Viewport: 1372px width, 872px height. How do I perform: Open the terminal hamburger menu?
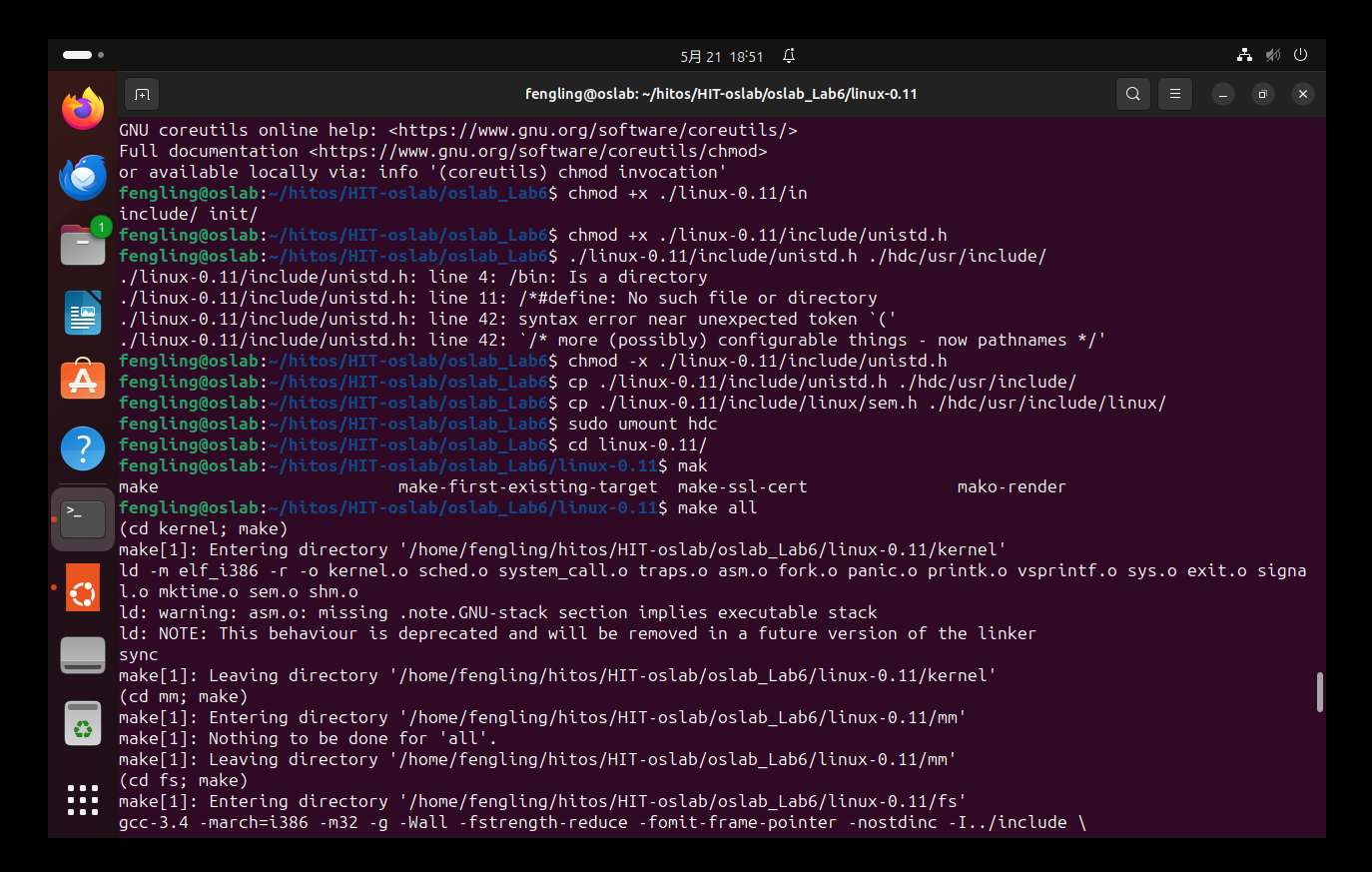[x=1174, y=94]
